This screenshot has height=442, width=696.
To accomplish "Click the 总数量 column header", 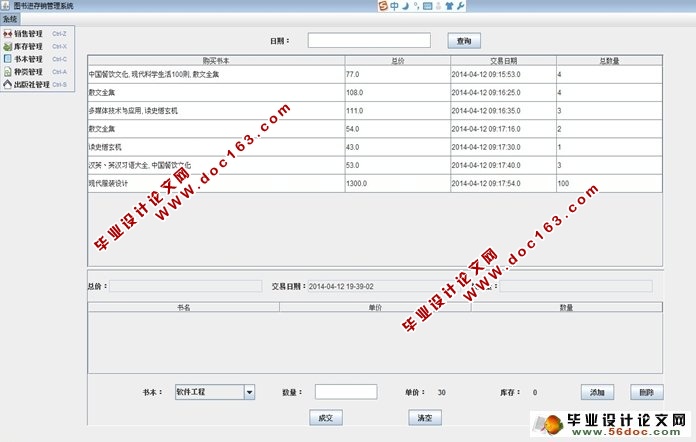I will pos(609,60).
